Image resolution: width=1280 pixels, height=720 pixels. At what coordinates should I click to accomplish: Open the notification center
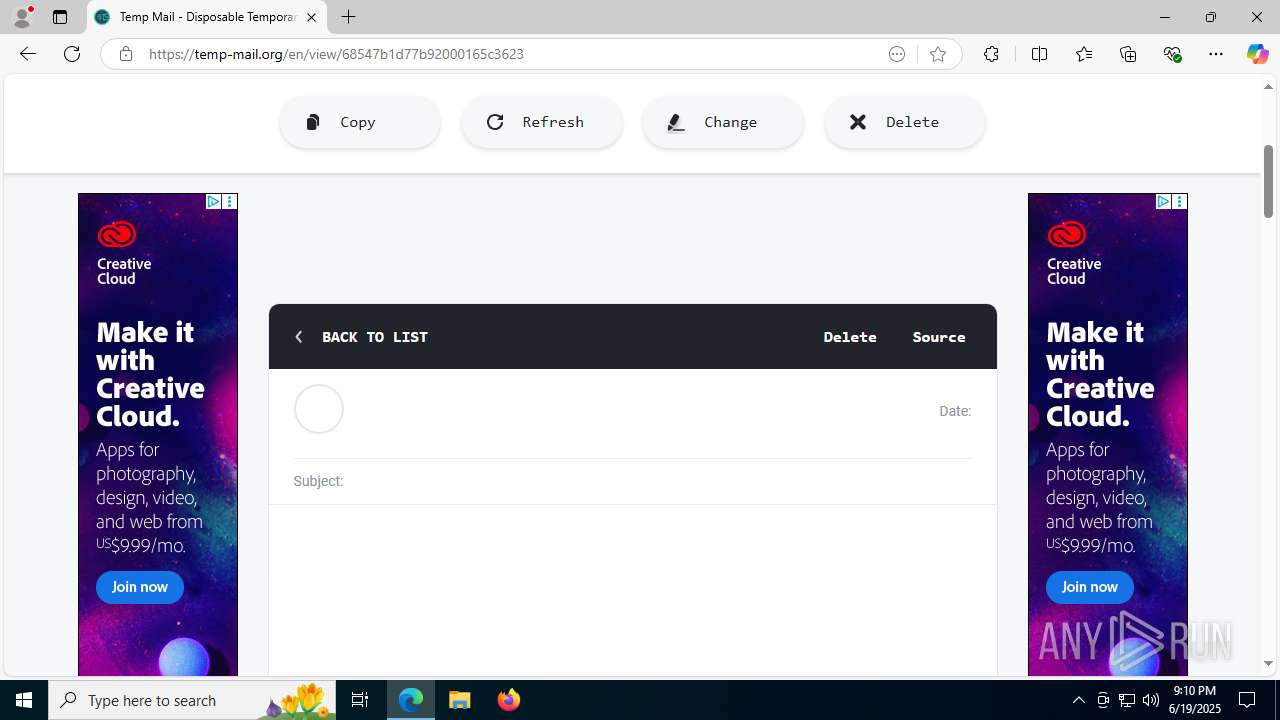pyautogui.click(x=1247, y=700)
